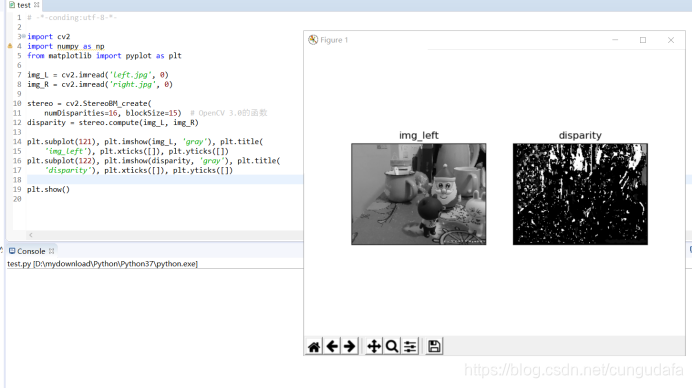Screen dimensions: 693x388
Task: Click the 'right.jpg' string on line 8
Action: point(133,84)
